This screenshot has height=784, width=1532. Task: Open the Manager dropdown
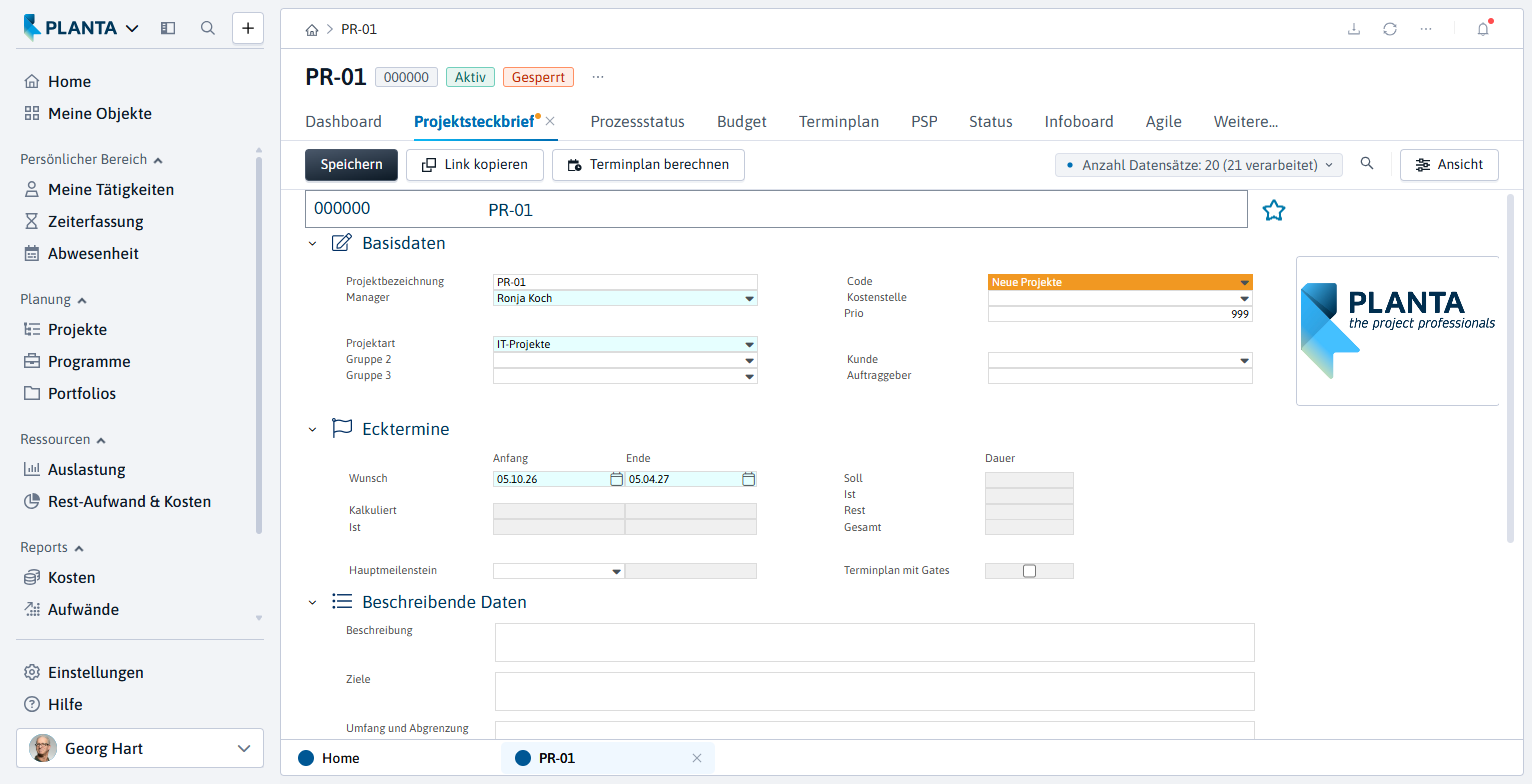749,298
